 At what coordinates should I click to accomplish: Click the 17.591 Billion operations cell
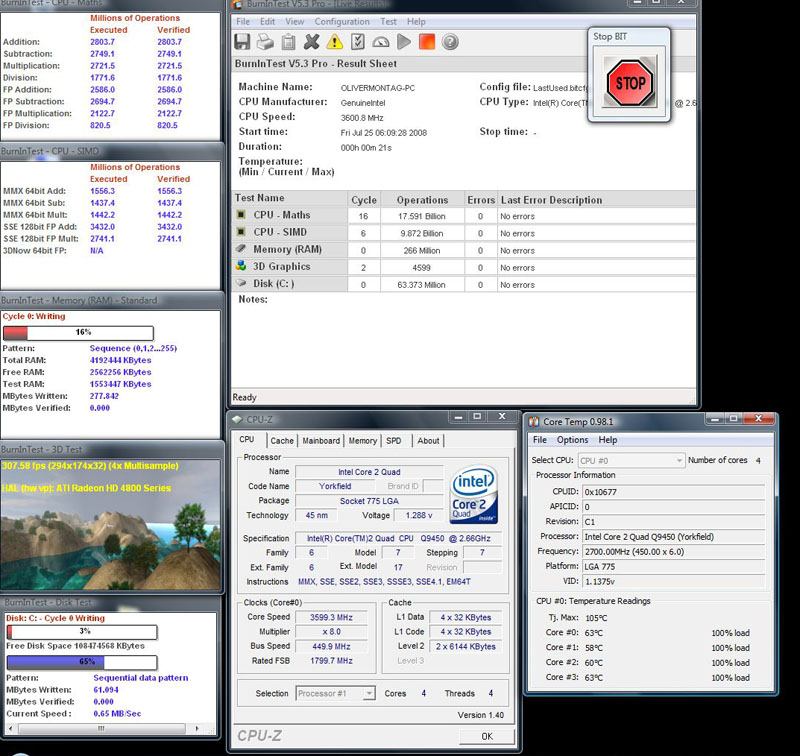pyautogui.click(x=422, y=216)
